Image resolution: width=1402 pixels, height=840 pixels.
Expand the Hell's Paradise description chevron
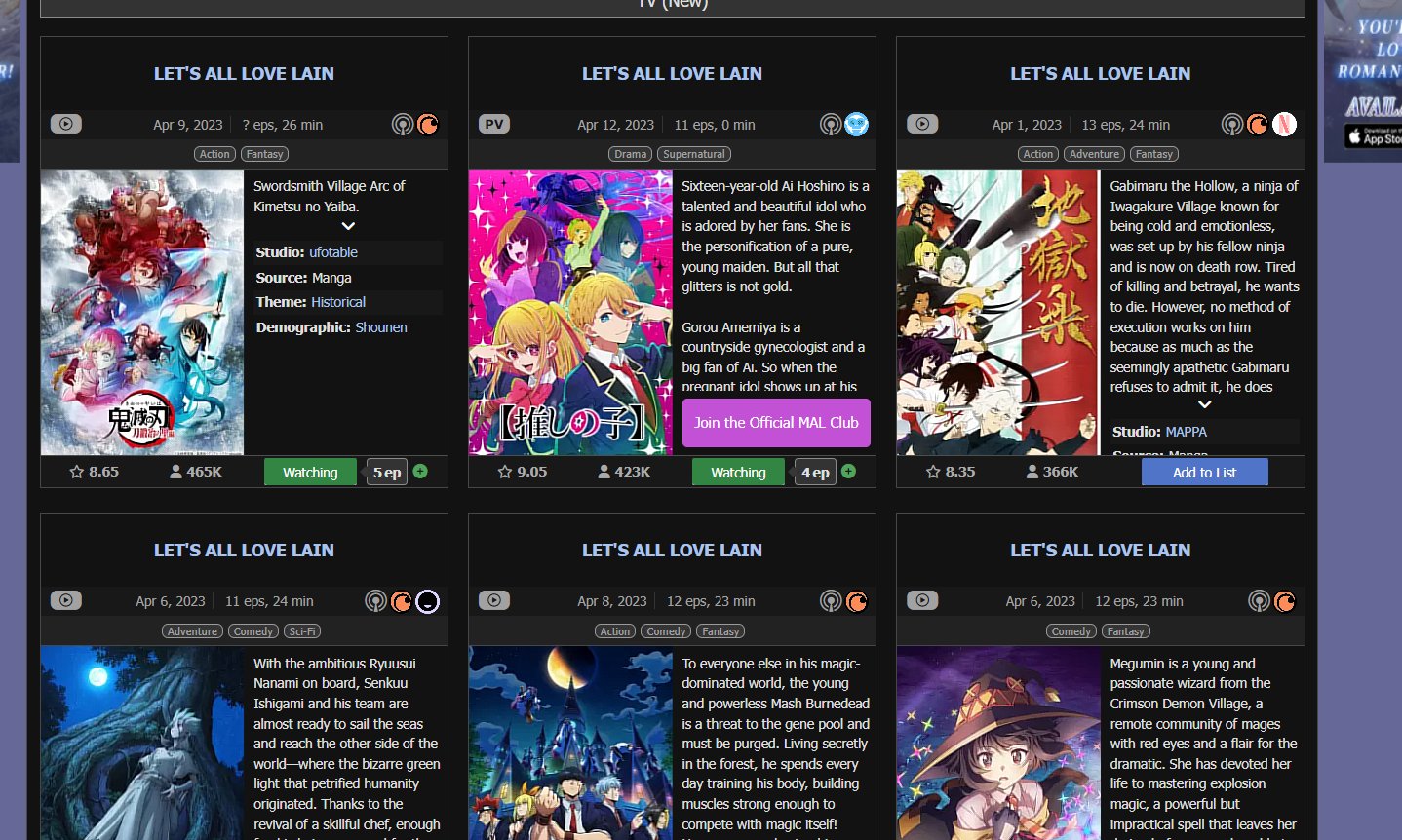click(x=1204, y=403)
